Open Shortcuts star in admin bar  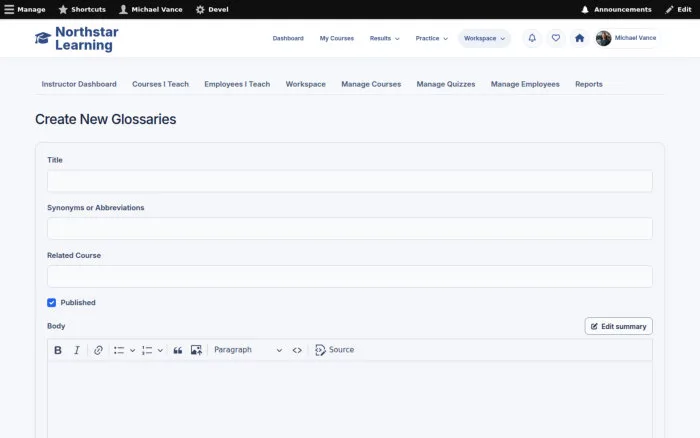tap(82, 9)
